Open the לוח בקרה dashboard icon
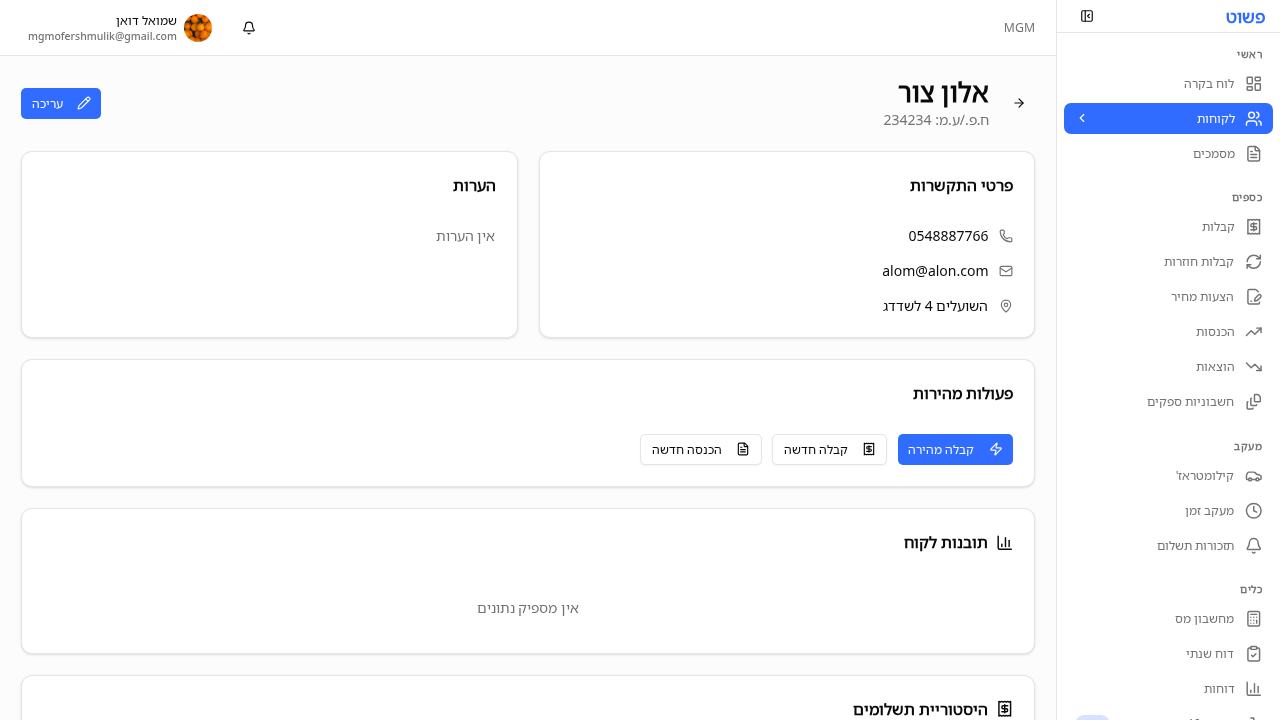The width and height of the screenshot is (1280, 720). pos(1254,84)
